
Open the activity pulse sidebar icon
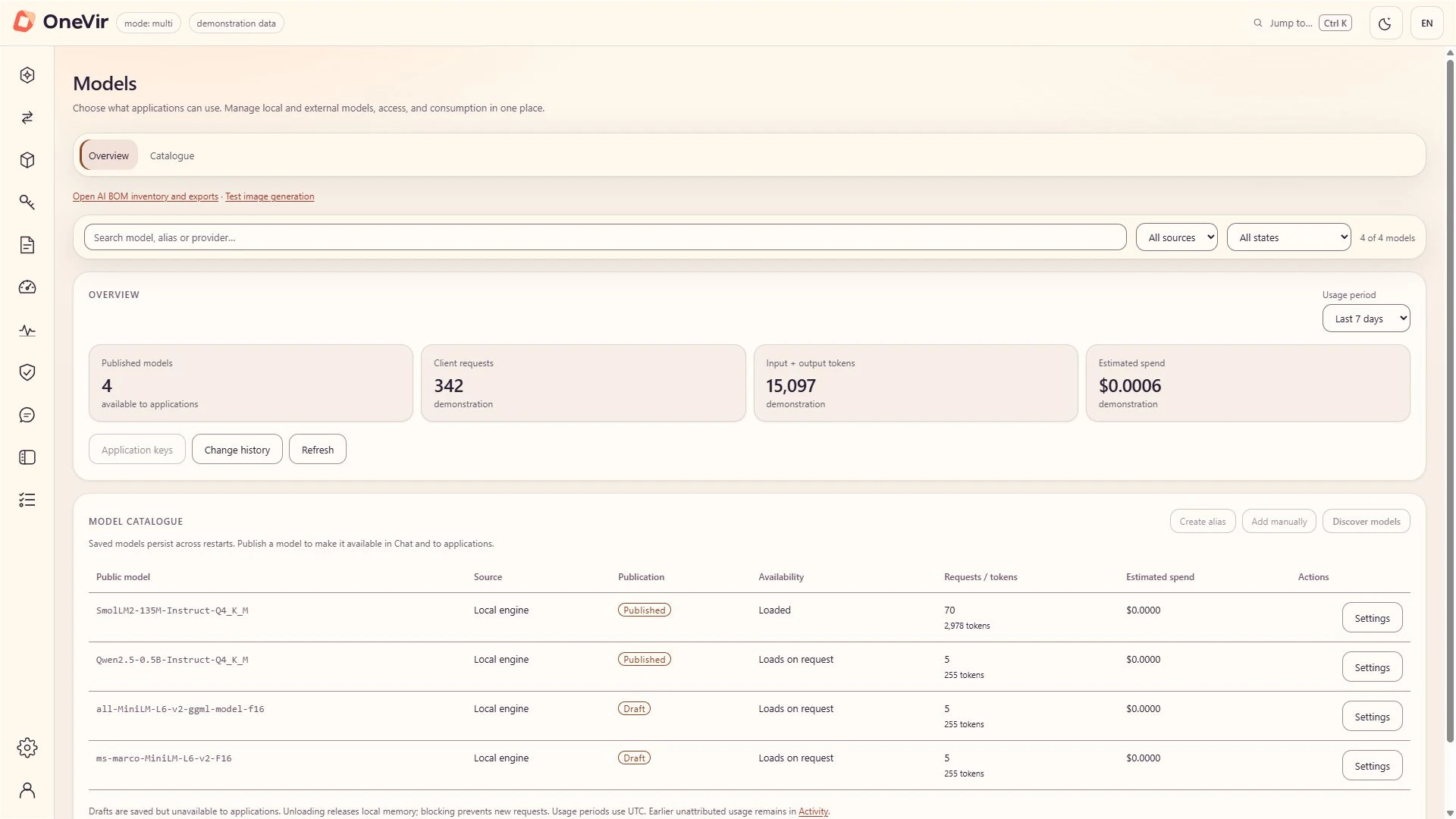click(27, 330)
